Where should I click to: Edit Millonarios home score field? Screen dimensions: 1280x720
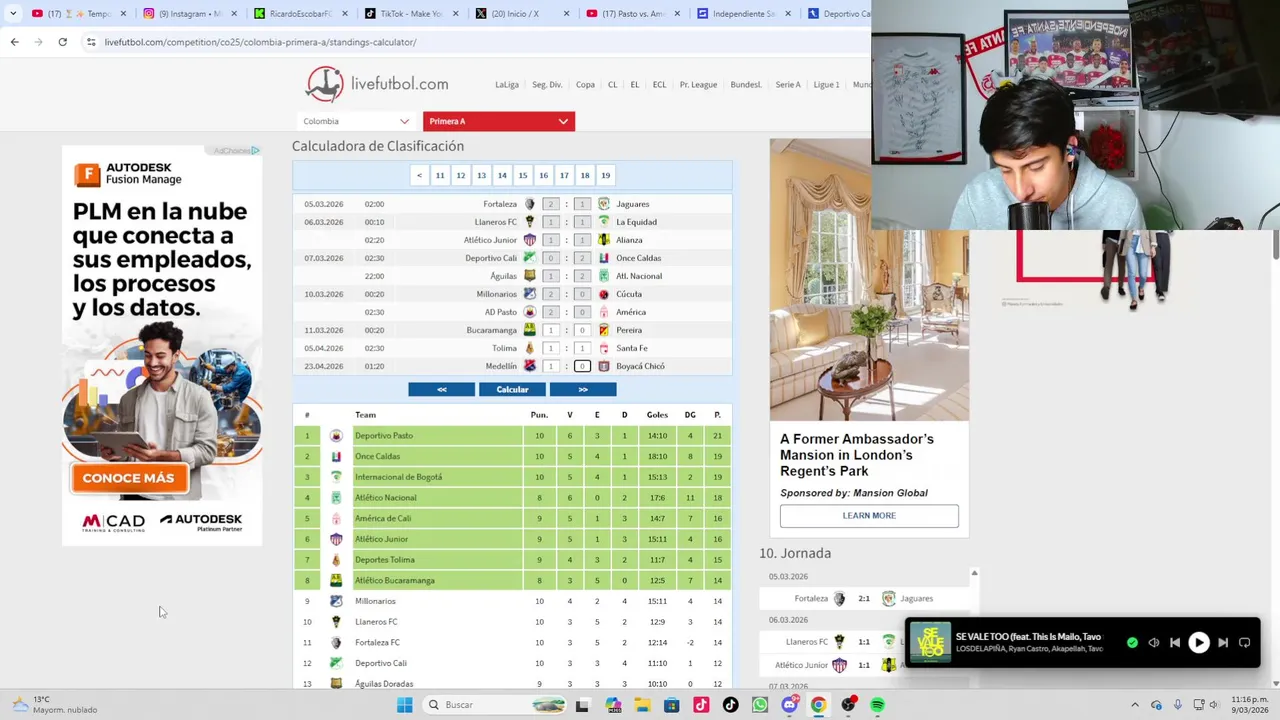coord(550,294)
